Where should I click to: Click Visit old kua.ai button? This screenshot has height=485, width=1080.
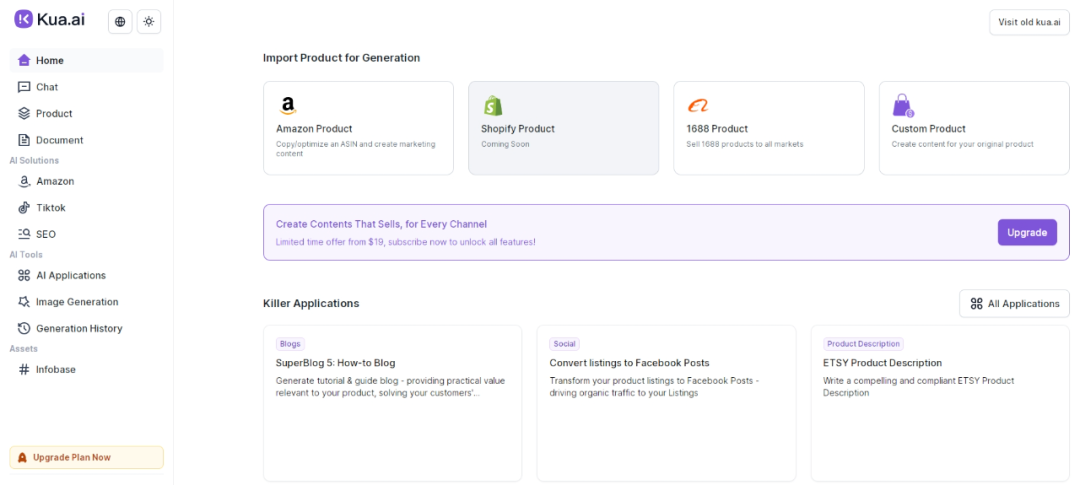point(1029,22)
